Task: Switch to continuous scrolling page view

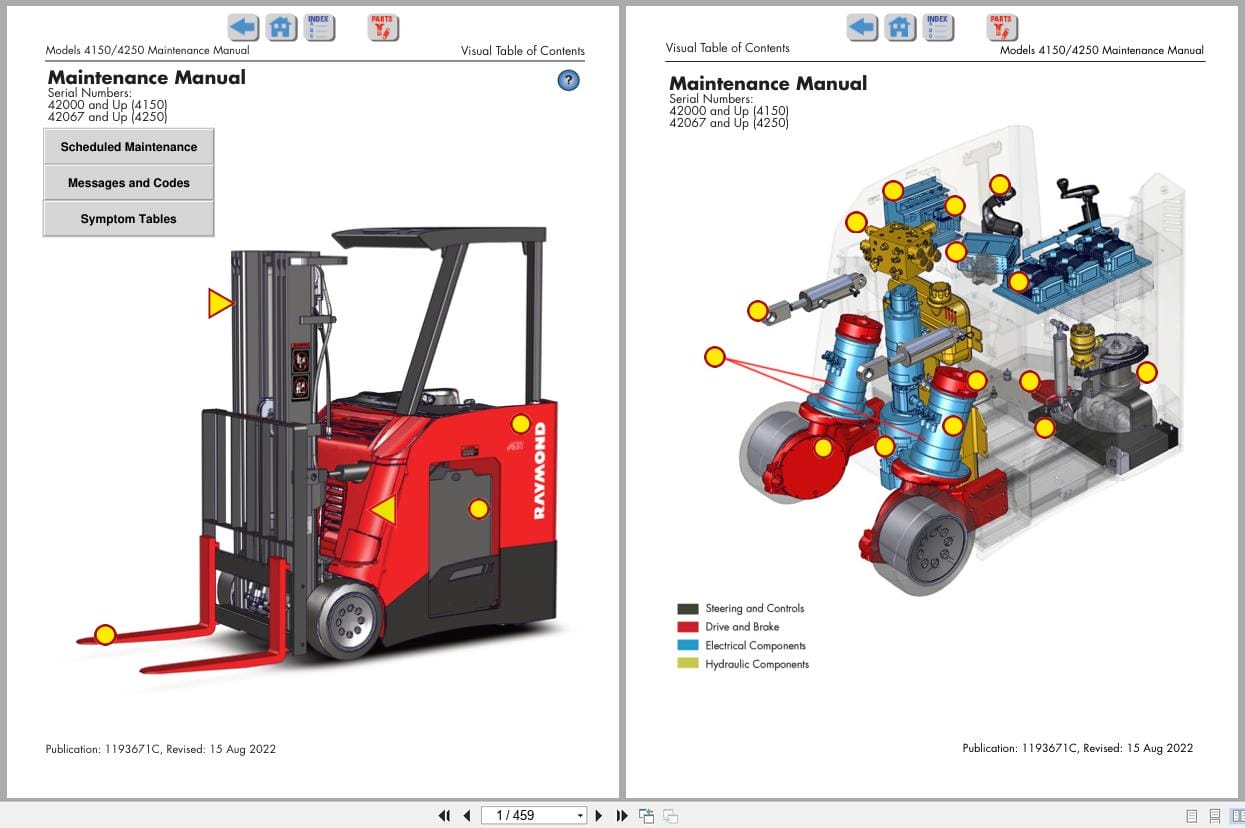Action: coord(1214,816)
